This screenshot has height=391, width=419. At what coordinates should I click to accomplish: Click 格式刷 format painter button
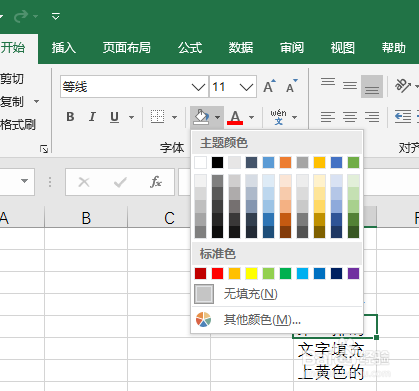(x=18, y=125)
